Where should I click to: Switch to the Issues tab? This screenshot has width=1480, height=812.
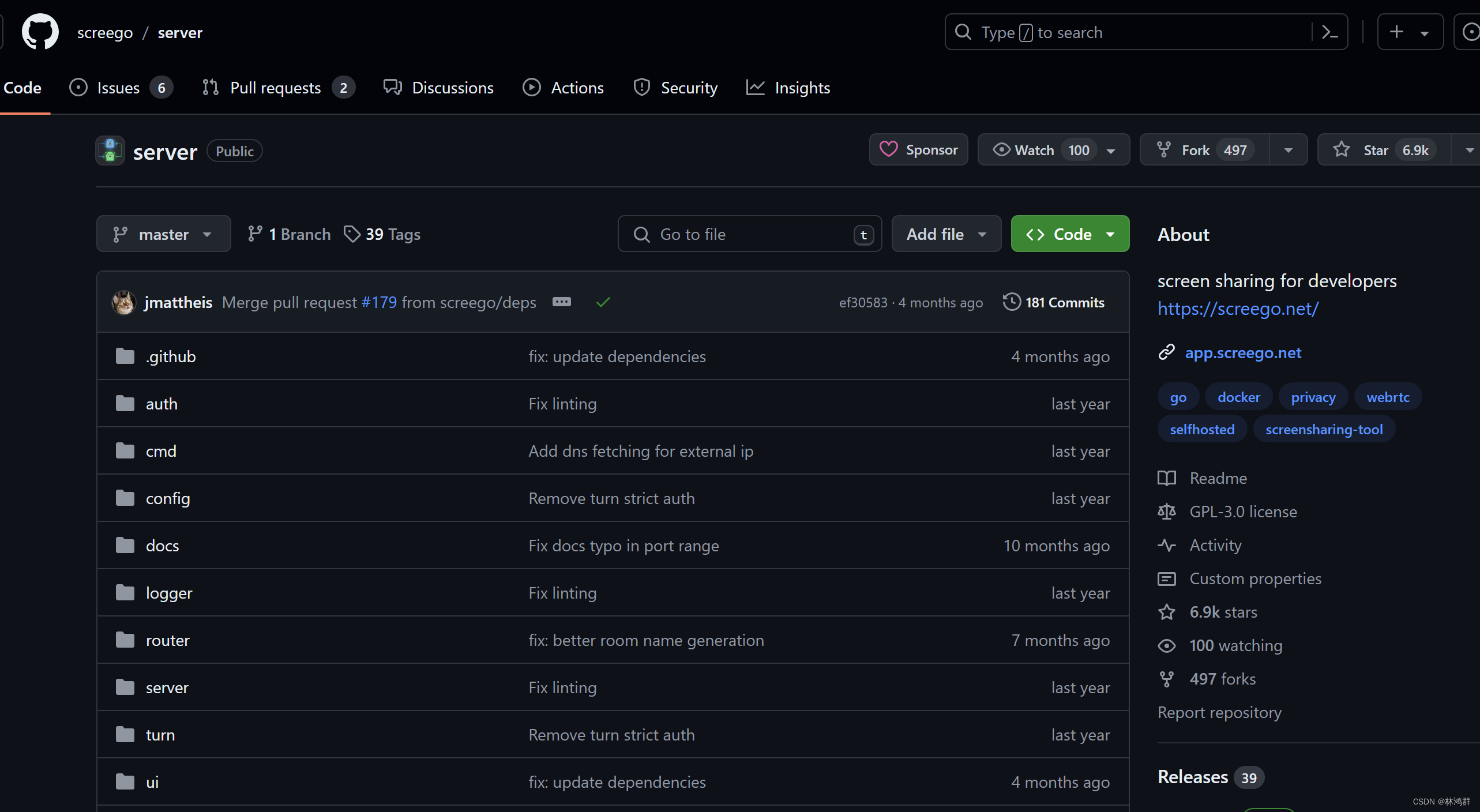[121, 88]
